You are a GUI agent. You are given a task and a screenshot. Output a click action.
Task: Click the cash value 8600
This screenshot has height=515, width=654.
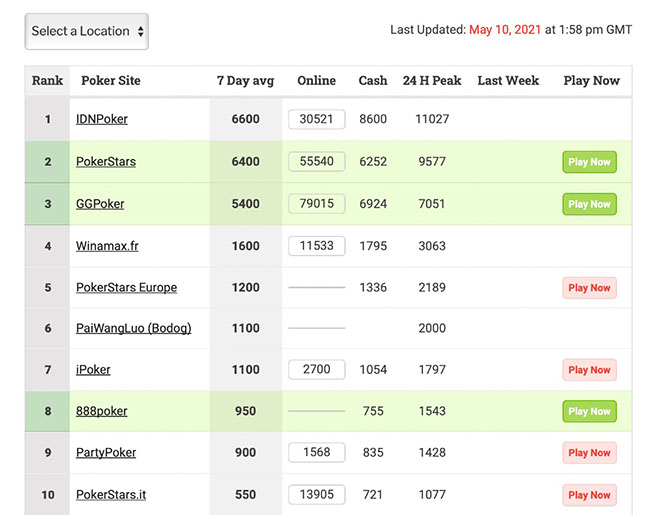[x=373, y=119]
